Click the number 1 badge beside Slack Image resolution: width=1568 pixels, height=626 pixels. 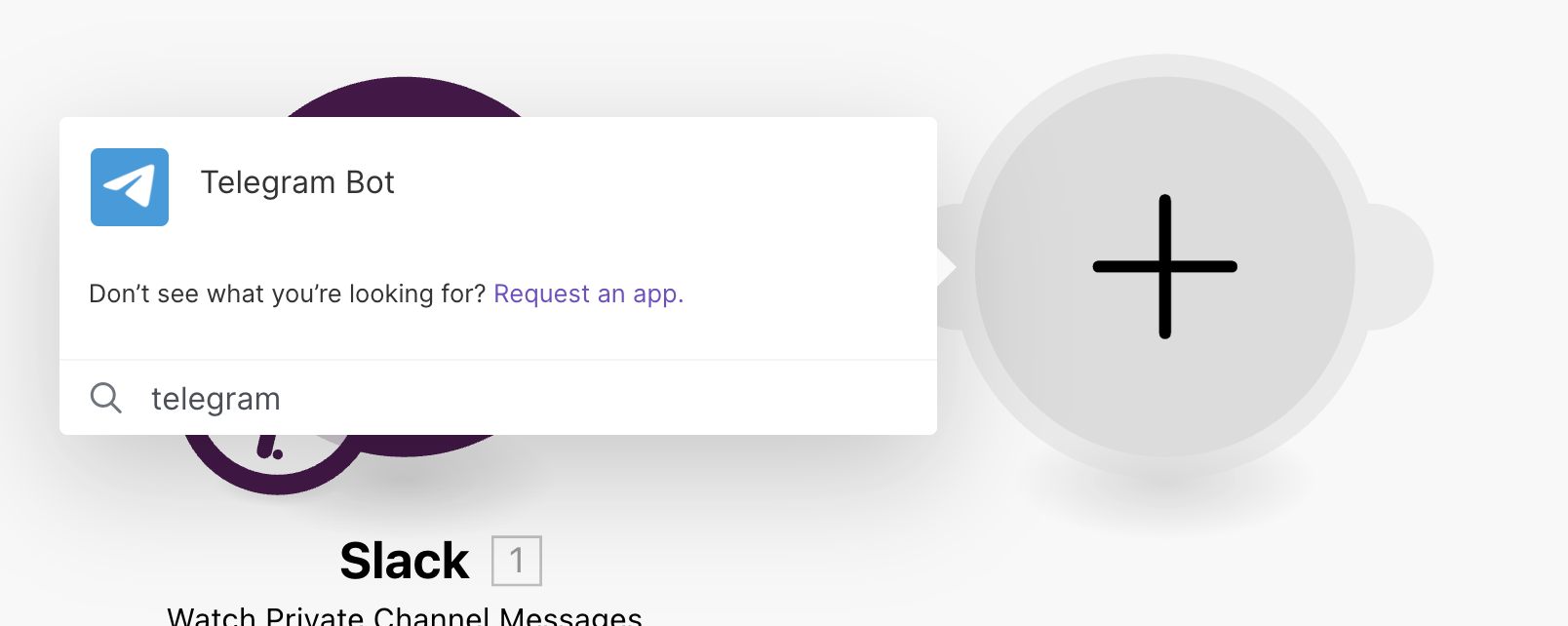coord(517,561)
